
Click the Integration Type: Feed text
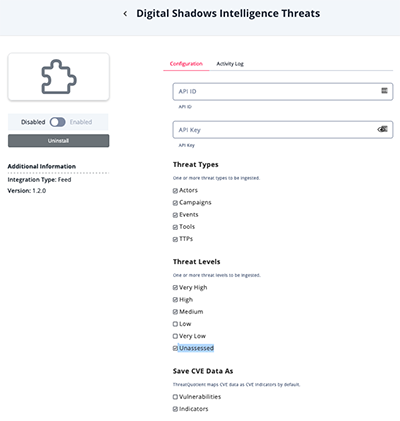[39, 180]
